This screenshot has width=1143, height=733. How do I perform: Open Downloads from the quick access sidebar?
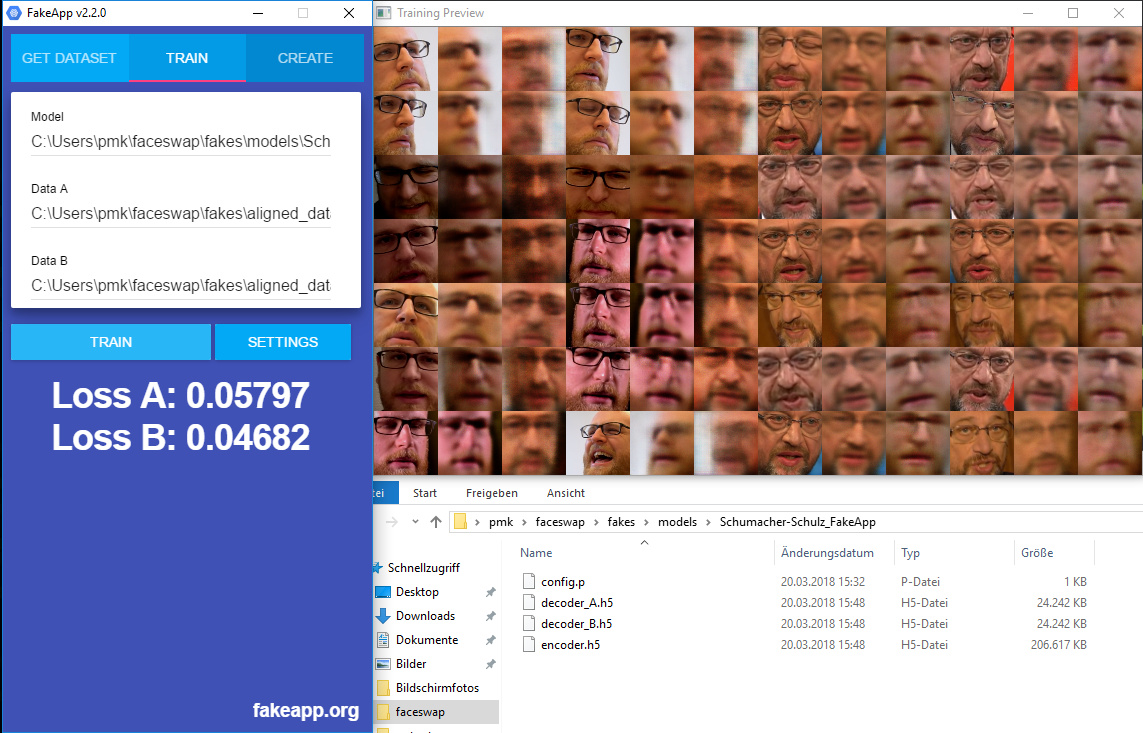pyautogui.click(x=425, y=616)
